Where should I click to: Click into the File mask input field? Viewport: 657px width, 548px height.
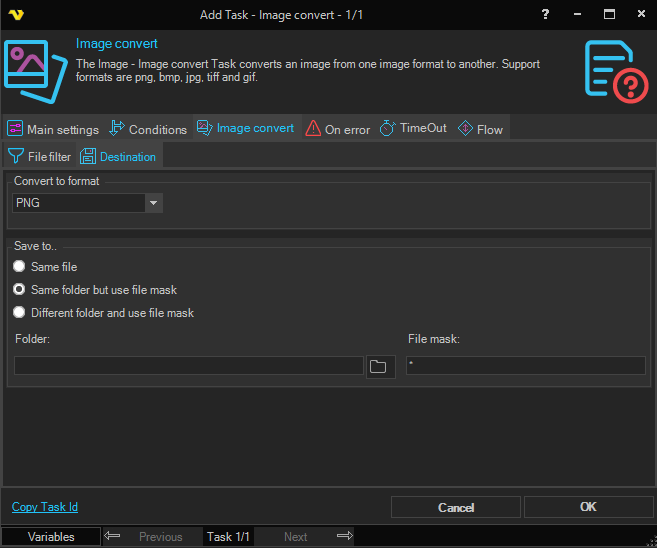[x=525, y=366]
